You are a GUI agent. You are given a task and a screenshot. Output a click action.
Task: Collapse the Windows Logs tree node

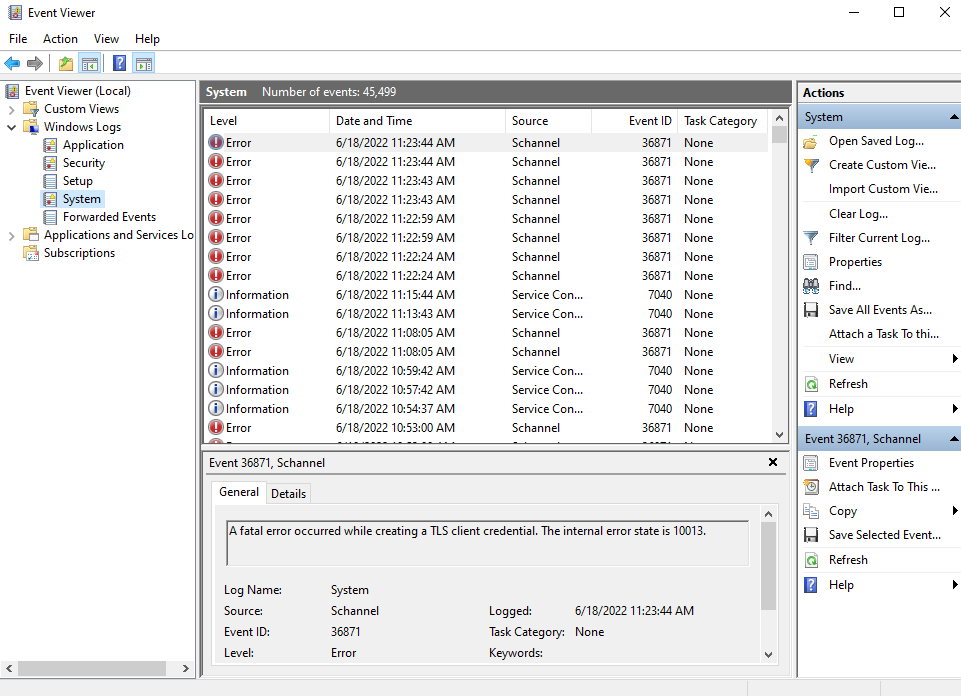12,127
